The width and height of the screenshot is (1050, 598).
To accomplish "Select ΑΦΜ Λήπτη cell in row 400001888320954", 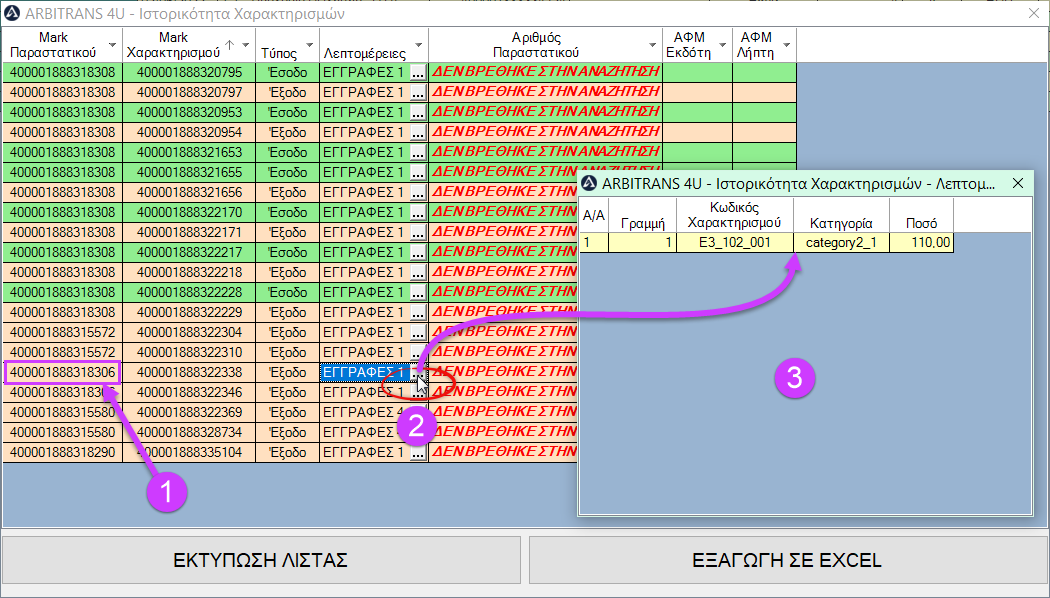I will (764, 132).
